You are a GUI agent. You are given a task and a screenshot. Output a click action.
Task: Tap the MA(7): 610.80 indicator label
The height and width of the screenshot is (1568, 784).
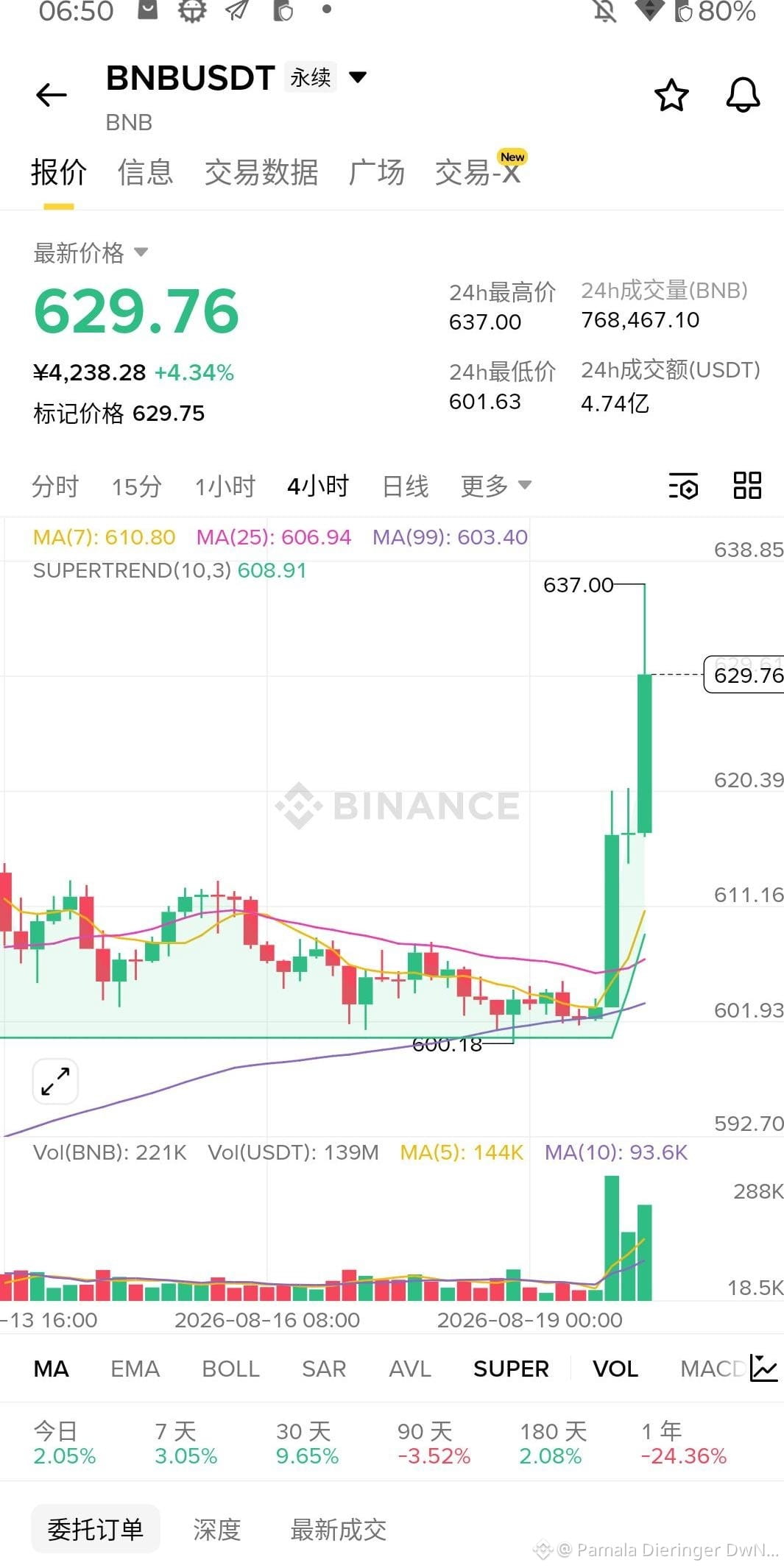pyautogui.click(x=105, y=537)
